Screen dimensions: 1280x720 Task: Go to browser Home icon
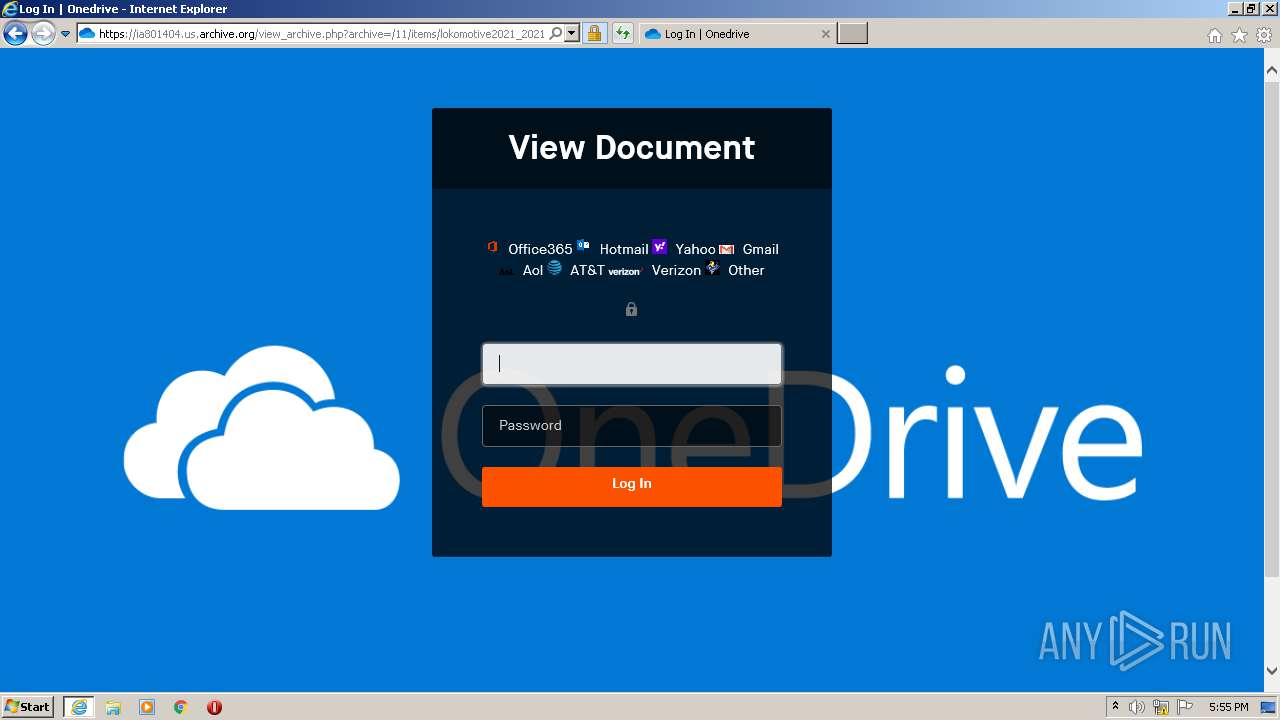pyautogui.click(x=1214, y=35)
